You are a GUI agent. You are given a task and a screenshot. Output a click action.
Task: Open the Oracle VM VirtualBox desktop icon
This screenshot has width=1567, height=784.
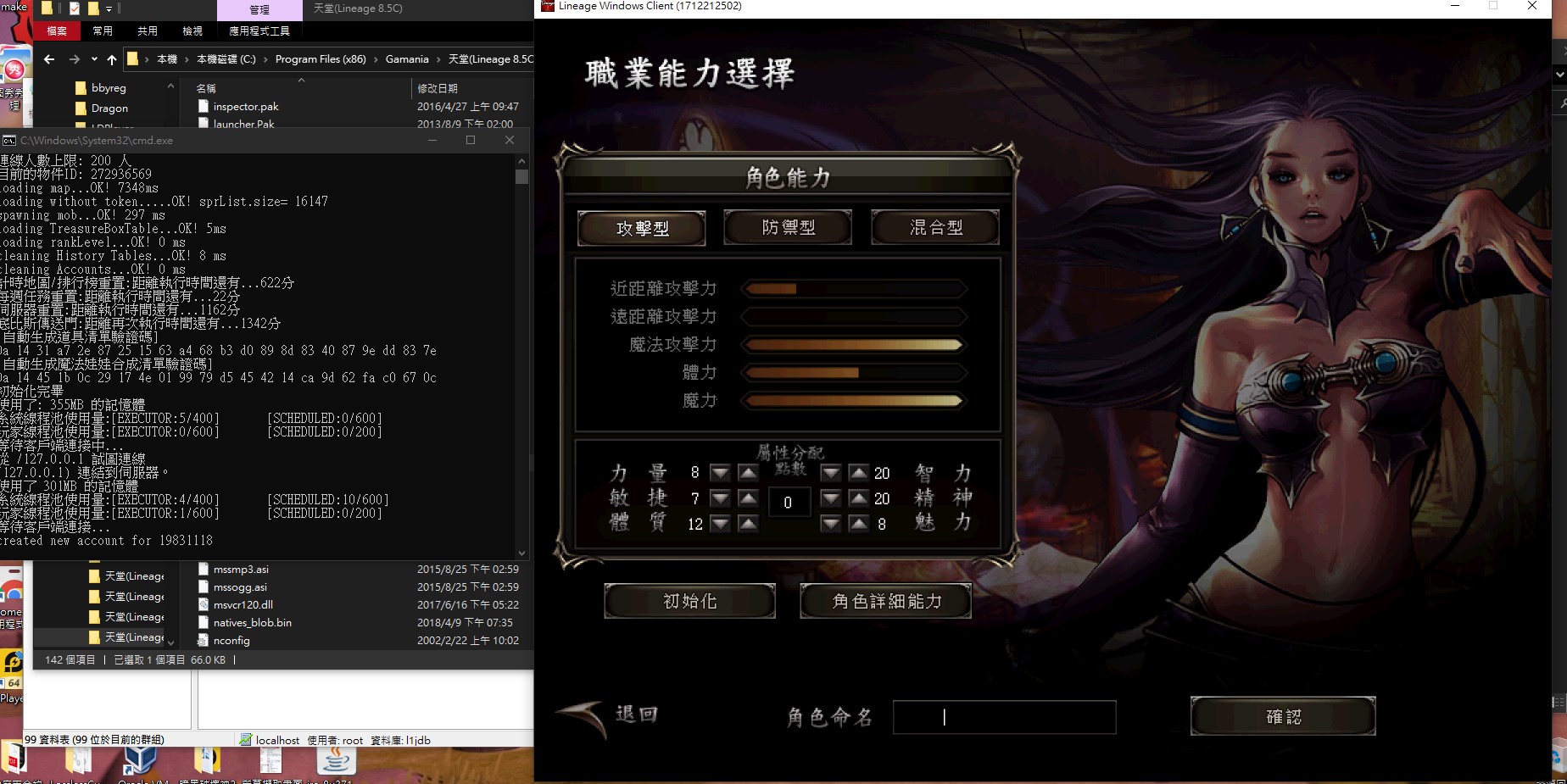141,761
